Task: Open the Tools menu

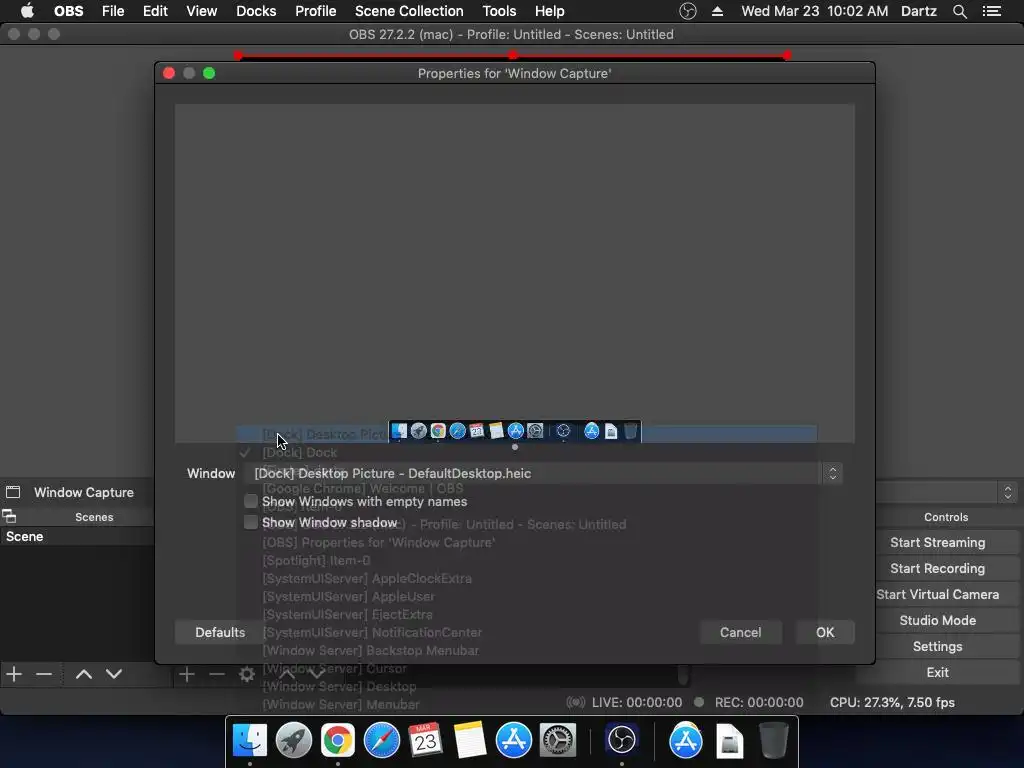Action: (x=500, y=11)
